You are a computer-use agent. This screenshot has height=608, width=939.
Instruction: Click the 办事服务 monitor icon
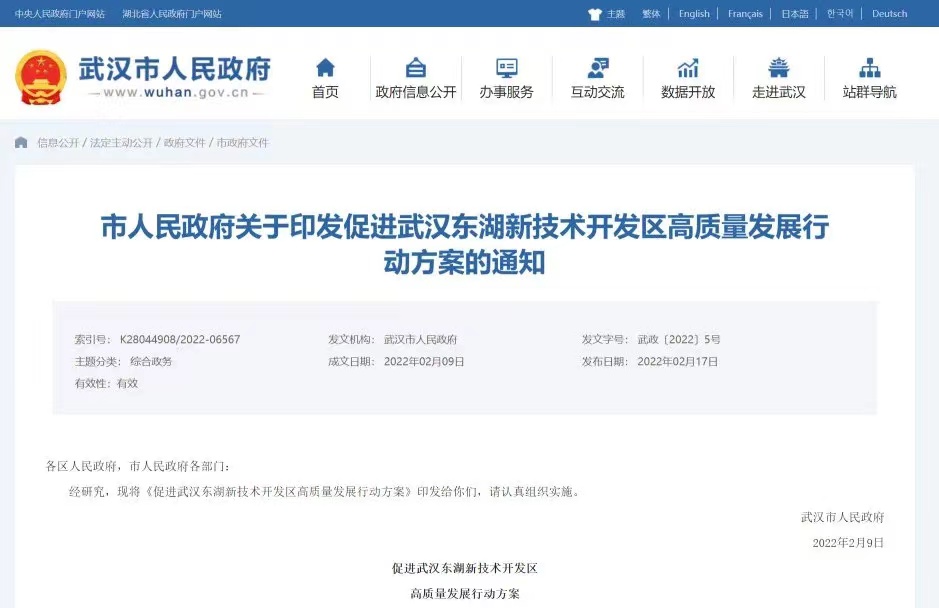tap(507, 68)
